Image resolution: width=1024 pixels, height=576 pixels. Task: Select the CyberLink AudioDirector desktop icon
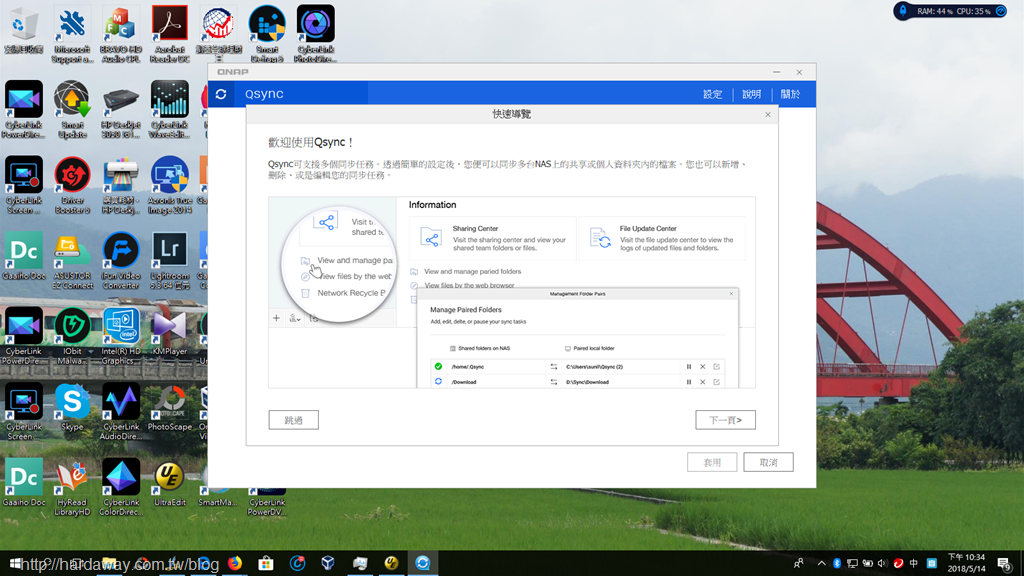tap(121, 411)
